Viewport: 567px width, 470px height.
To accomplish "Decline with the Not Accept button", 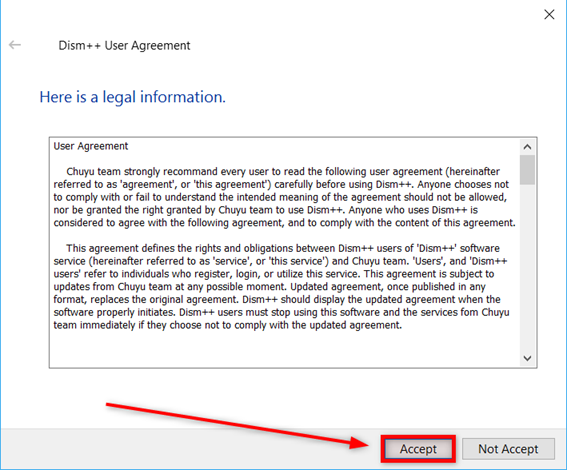I will coord(508,449).
